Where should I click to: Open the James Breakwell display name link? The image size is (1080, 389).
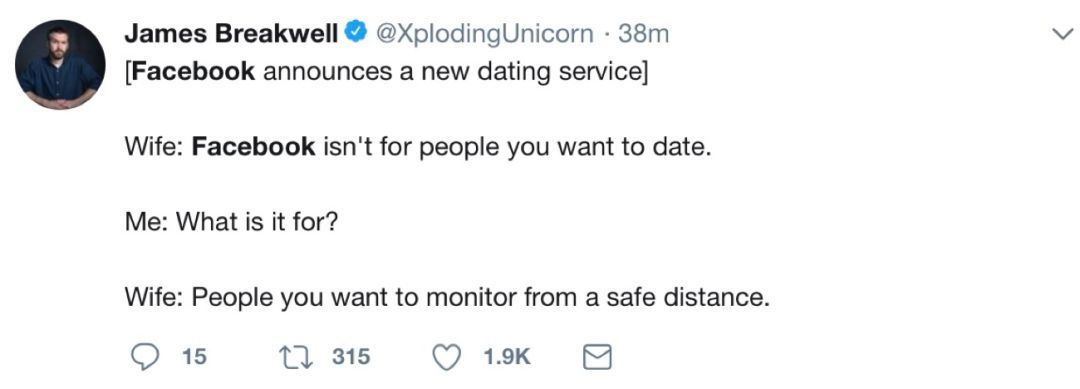point(231,33)
